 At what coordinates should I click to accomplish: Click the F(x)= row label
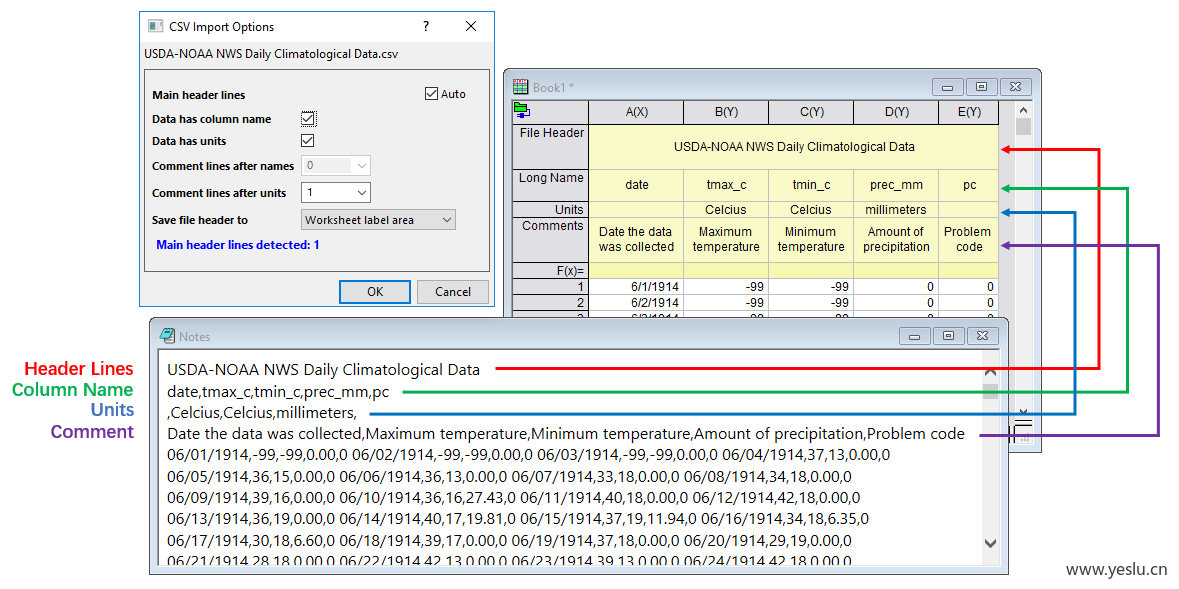pos(551,270)
